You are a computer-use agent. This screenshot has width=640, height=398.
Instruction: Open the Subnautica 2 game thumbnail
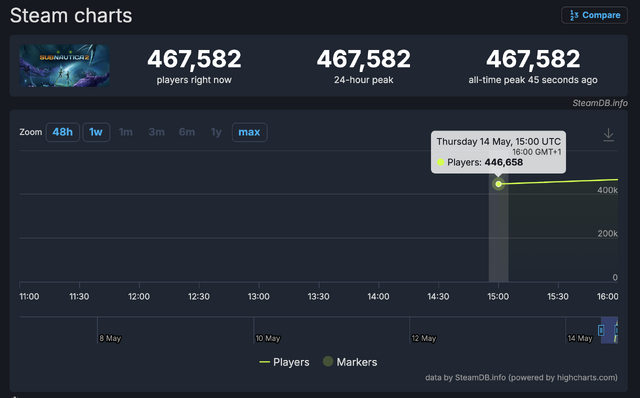64,65
